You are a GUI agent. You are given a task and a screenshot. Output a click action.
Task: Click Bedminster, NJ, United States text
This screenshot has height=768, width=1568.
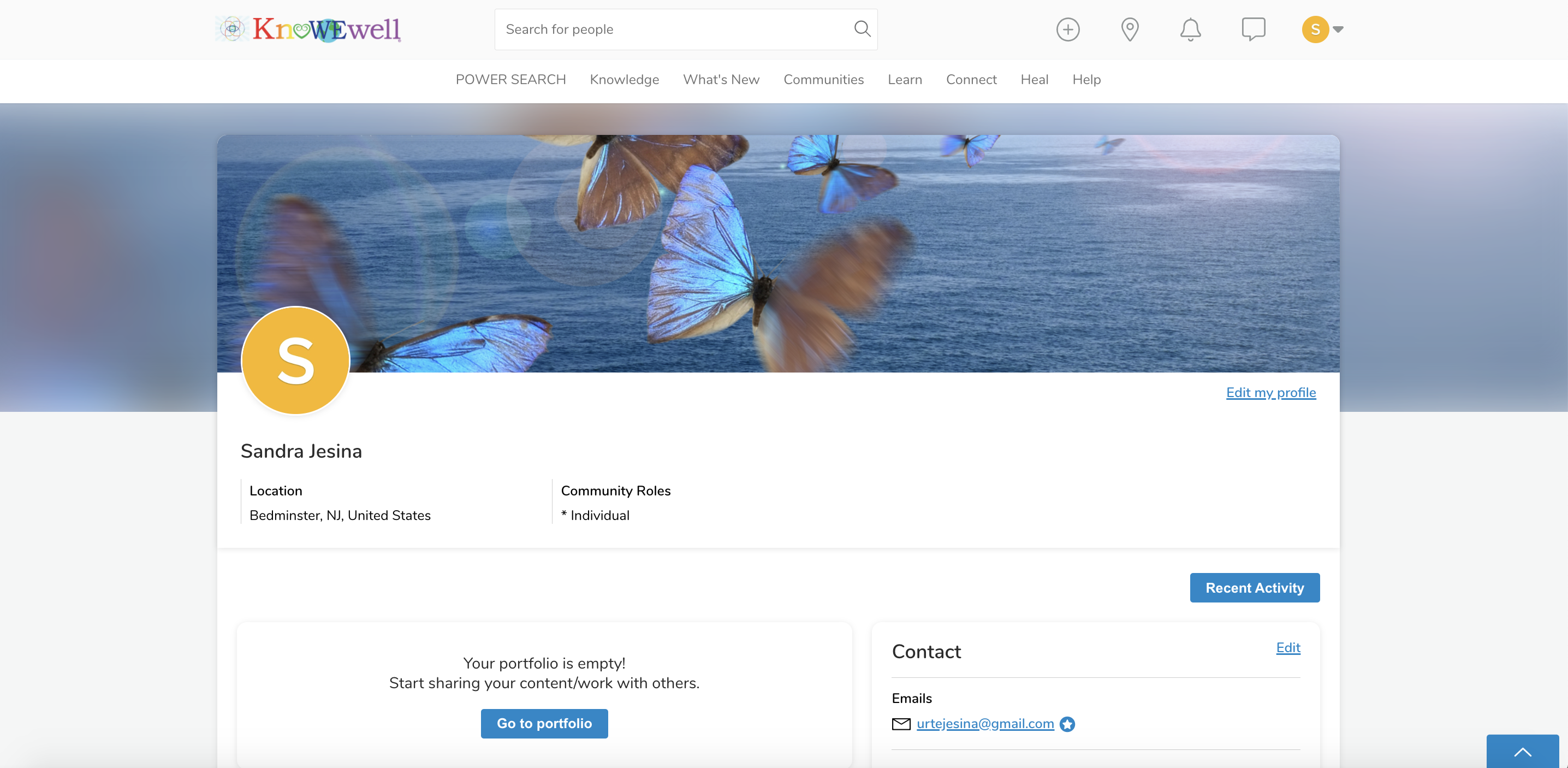pos(340,516)
